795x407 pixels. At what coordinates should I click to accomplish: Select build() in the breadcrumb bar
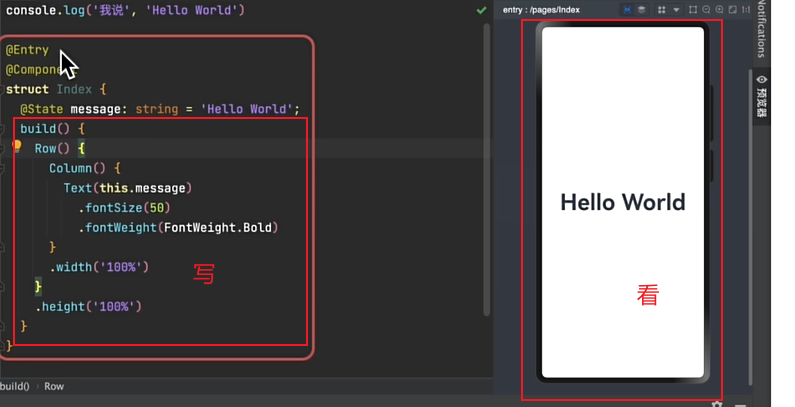tap(15, 386)
